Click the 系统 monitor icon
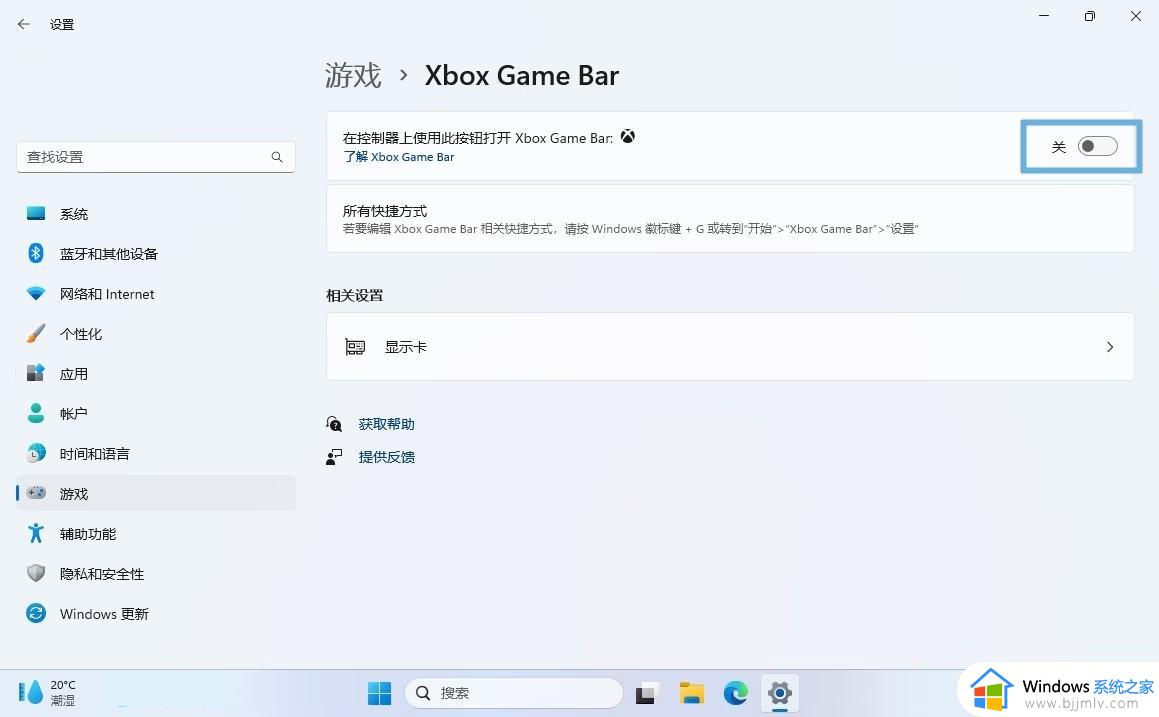1159x717 pixels. click(35, 214)
